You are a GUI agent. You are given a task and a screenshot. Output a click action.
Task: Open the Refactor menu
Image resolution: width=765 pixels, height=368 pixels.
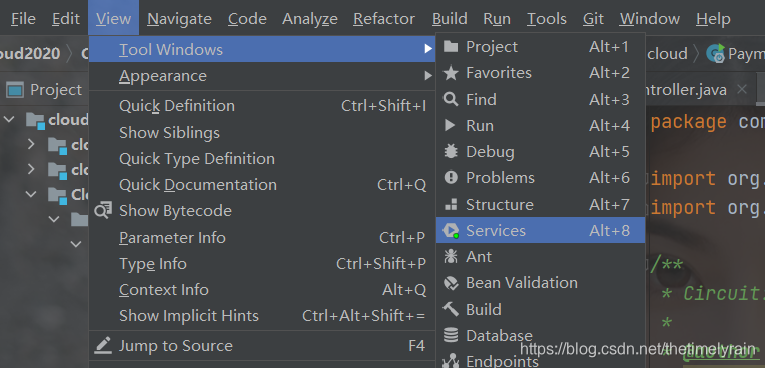[x=384, y=19]
